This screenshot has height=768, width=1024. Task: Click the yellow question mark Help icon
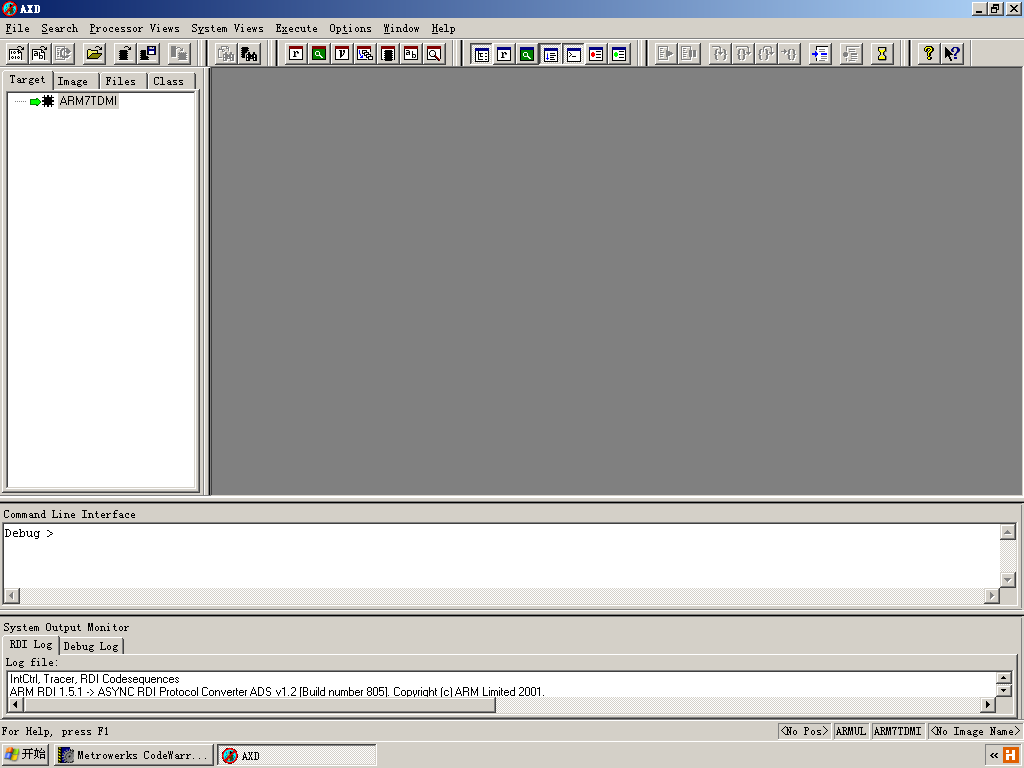click(928, 54)
